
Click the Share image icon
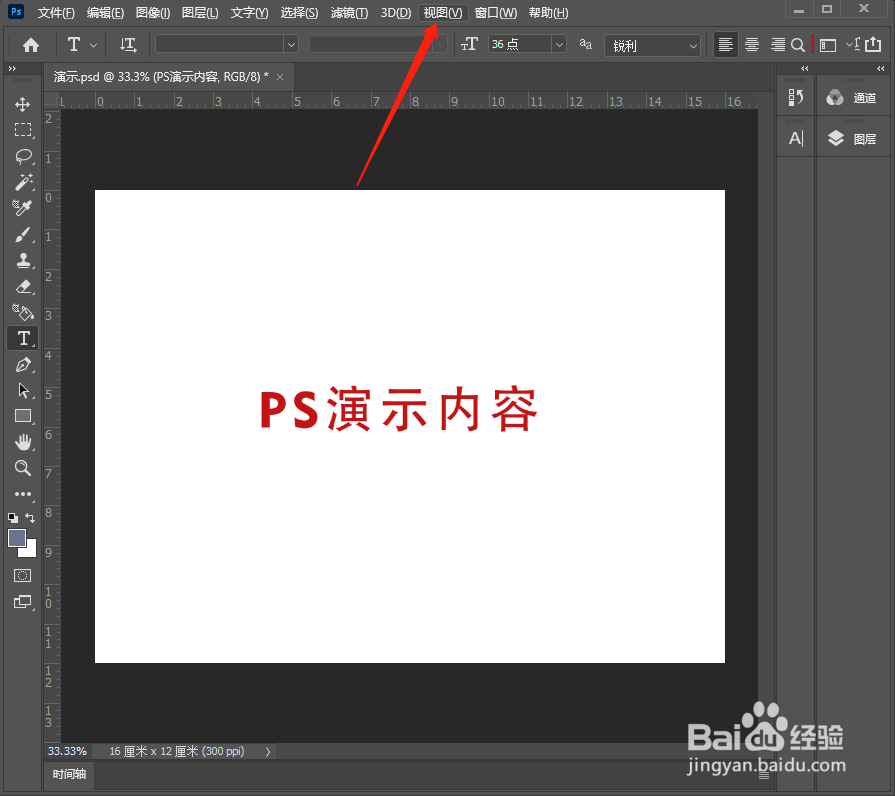click(873, 44)
